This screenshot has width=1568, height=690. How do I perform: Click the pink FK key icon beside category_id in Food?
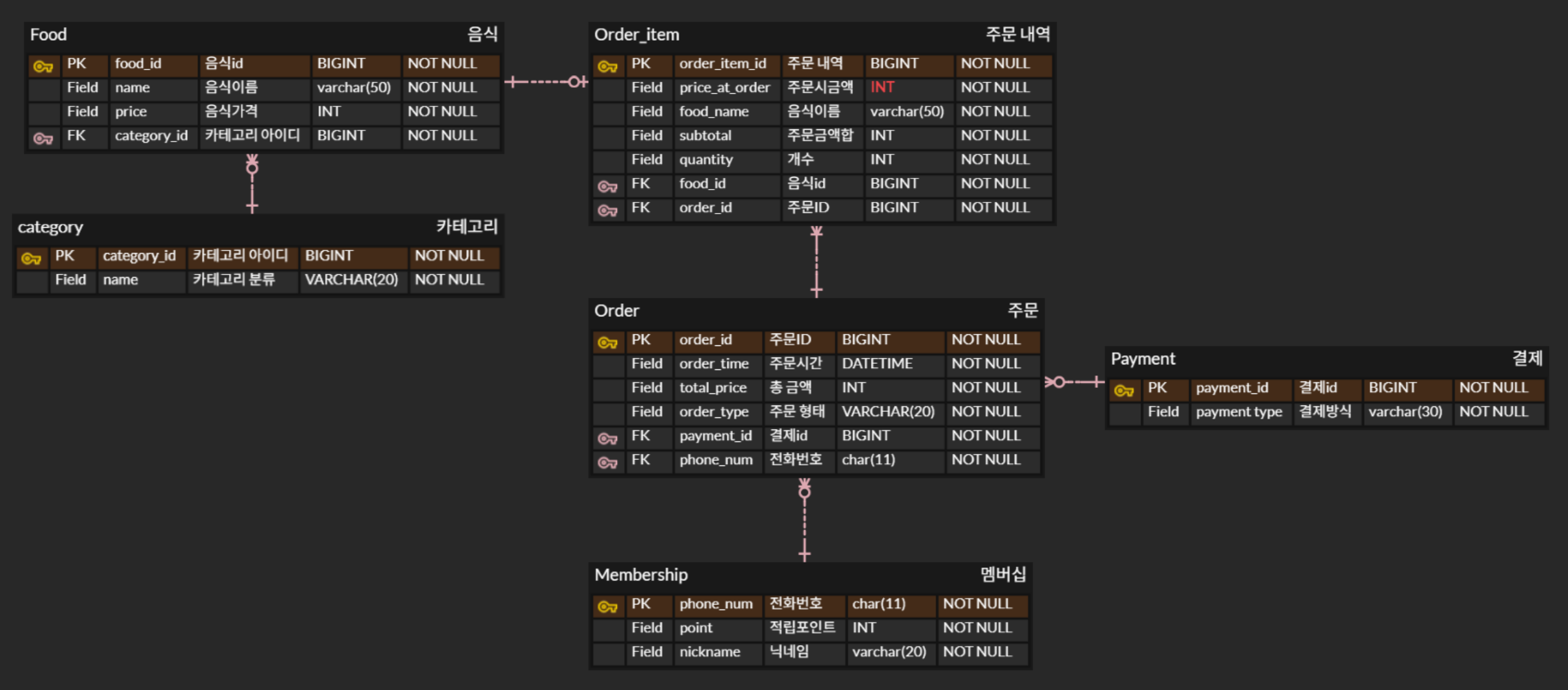(x=43, y=138)
